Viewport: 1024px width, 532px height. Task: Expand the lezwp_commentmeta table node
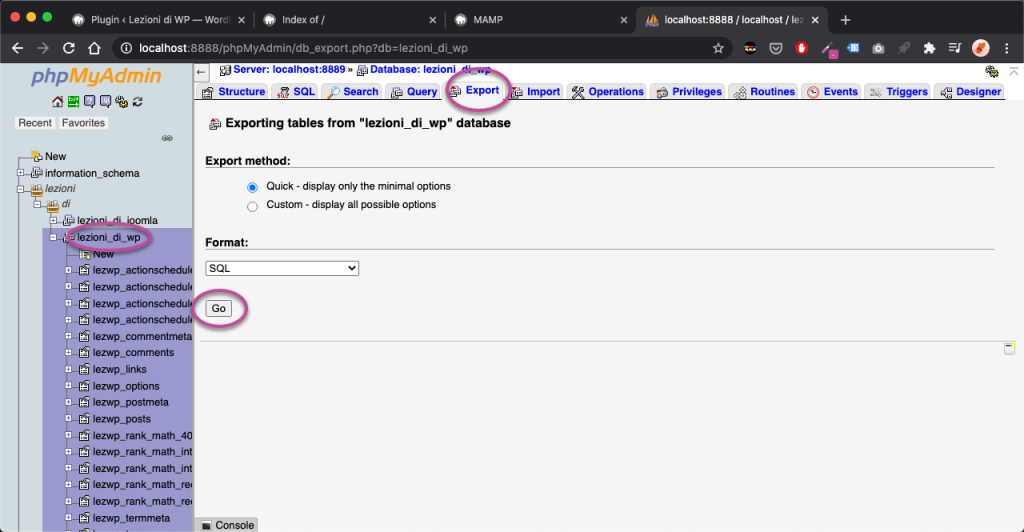click(x=69, y=336)
